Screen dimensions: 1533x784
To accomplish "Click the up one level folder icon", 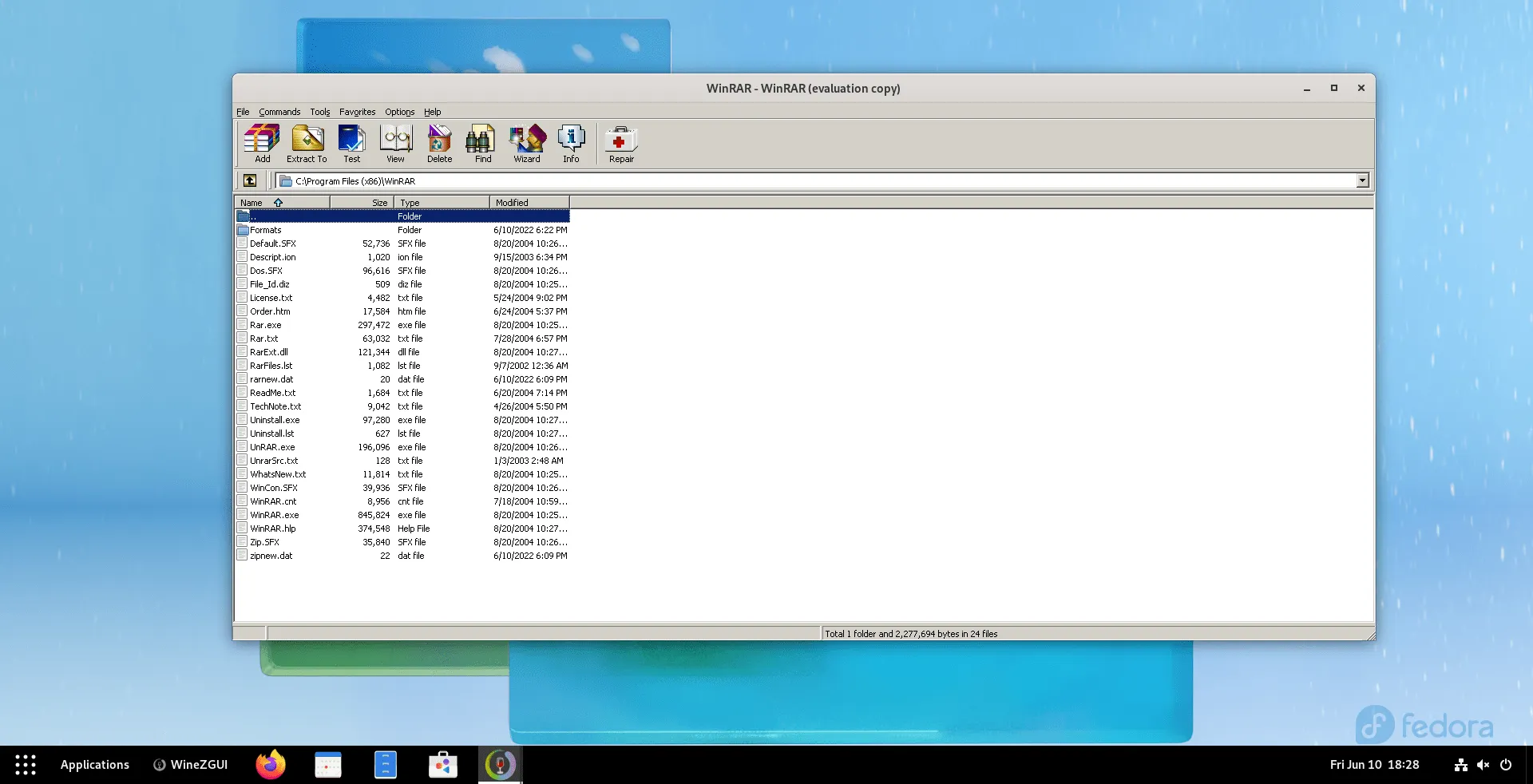I will click(x=250, y=180).
